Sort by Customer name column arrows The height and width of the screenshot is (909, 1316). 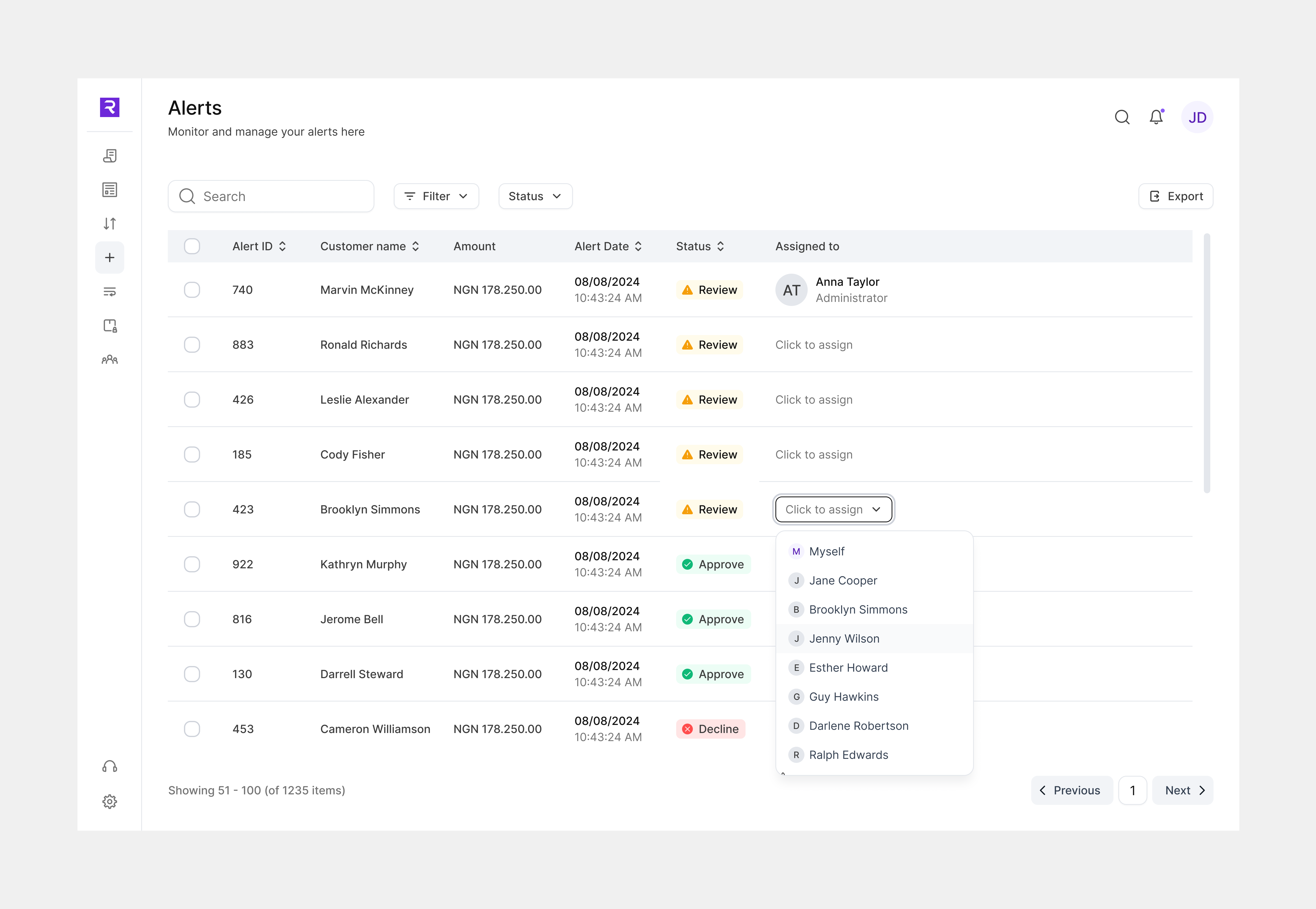(416, 246)
